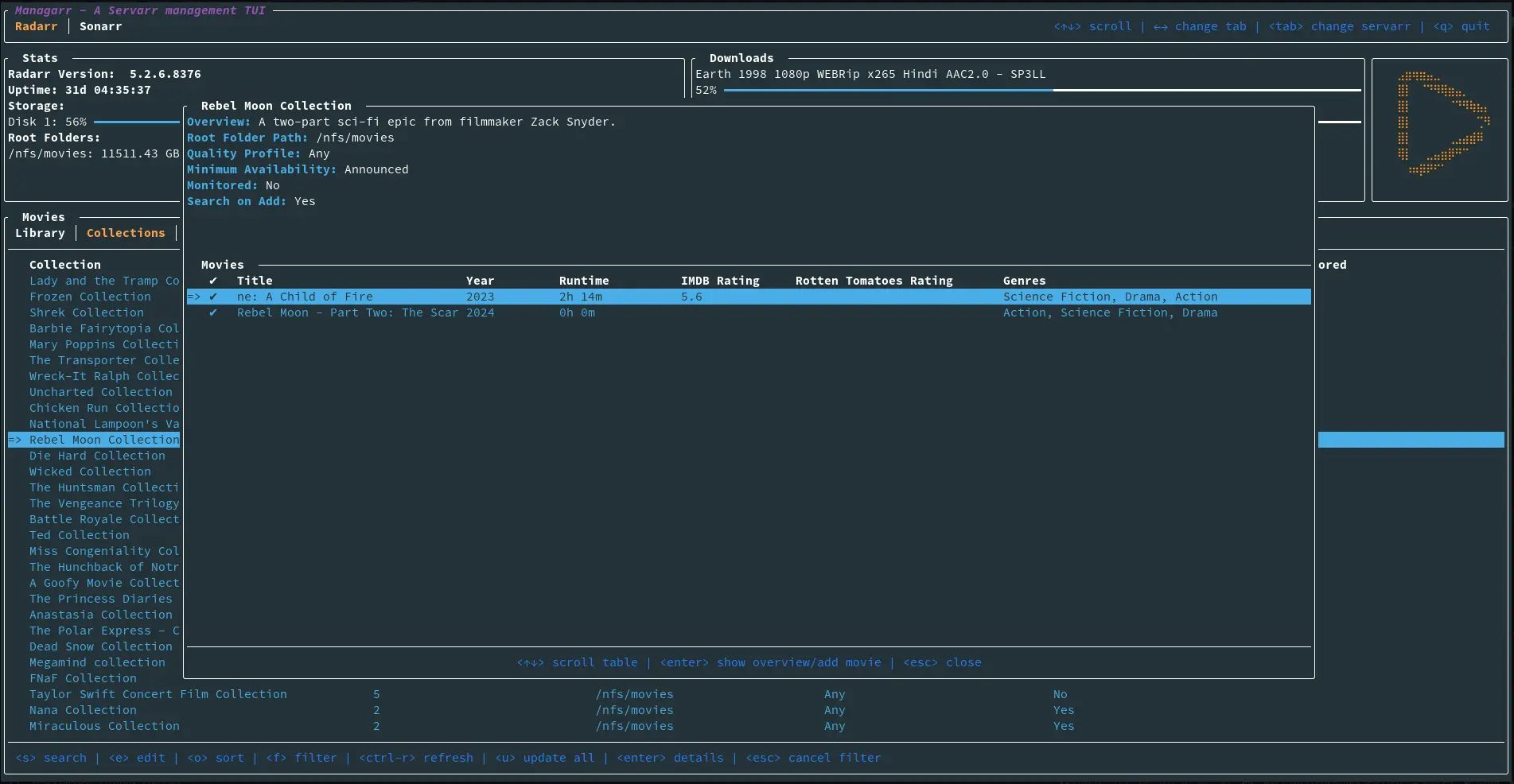Open the Taylor Swift Concert Film Collection row

[x=158, y=694]
